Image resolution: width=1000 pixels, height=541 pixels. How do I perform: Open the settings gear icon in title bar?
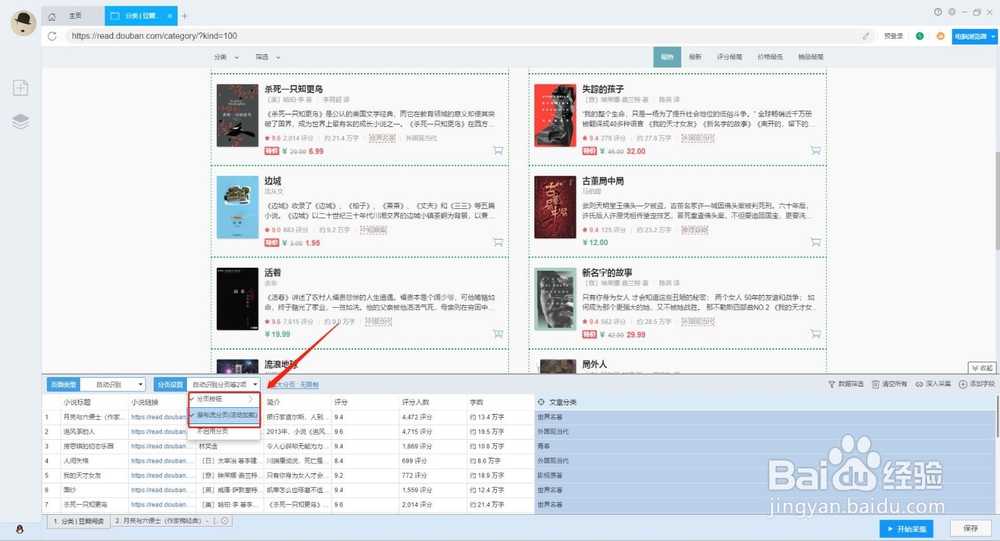pos(952,12)
